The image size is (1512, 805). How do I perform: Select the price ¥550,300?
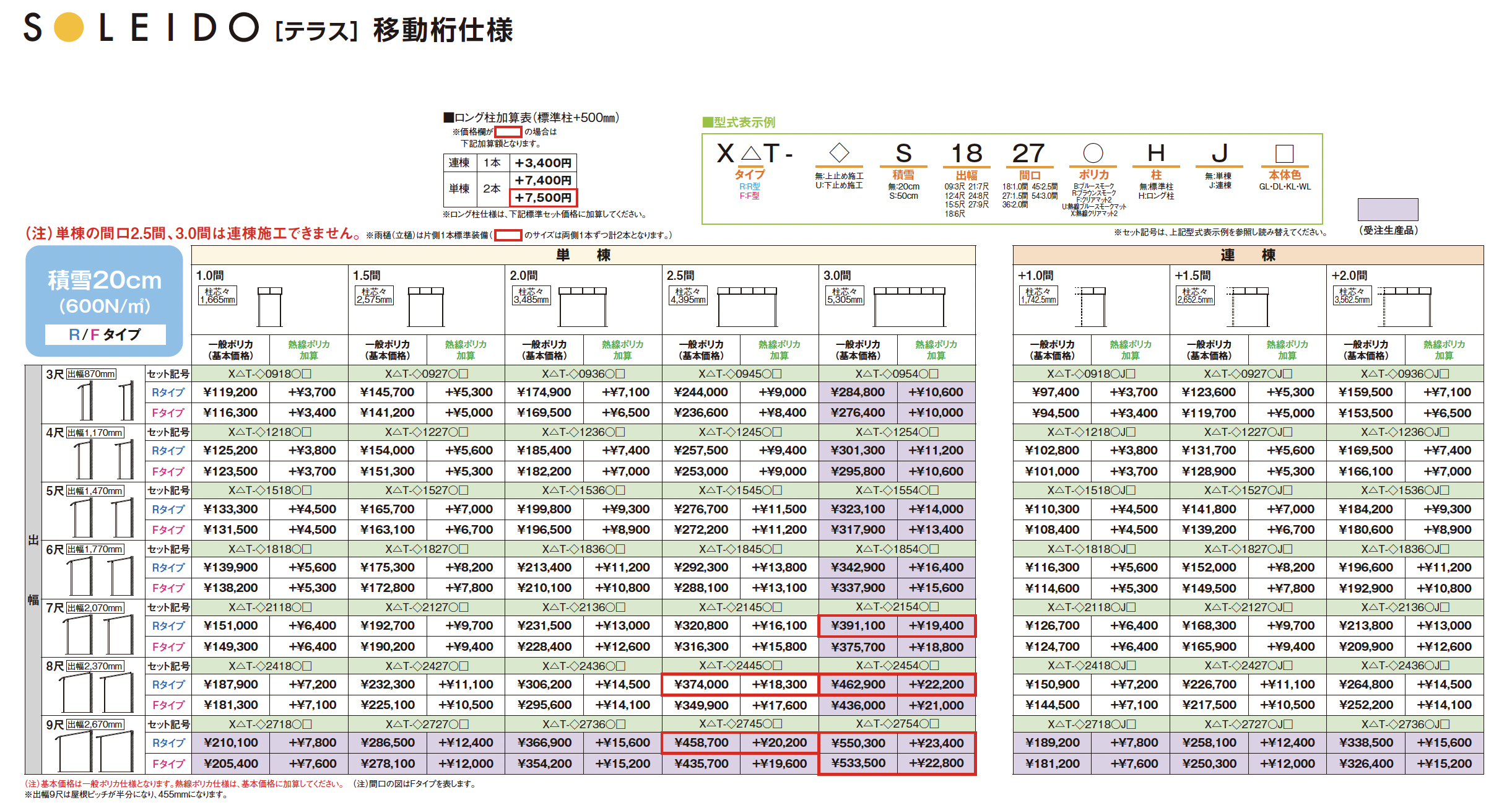[x=858, y=742]
